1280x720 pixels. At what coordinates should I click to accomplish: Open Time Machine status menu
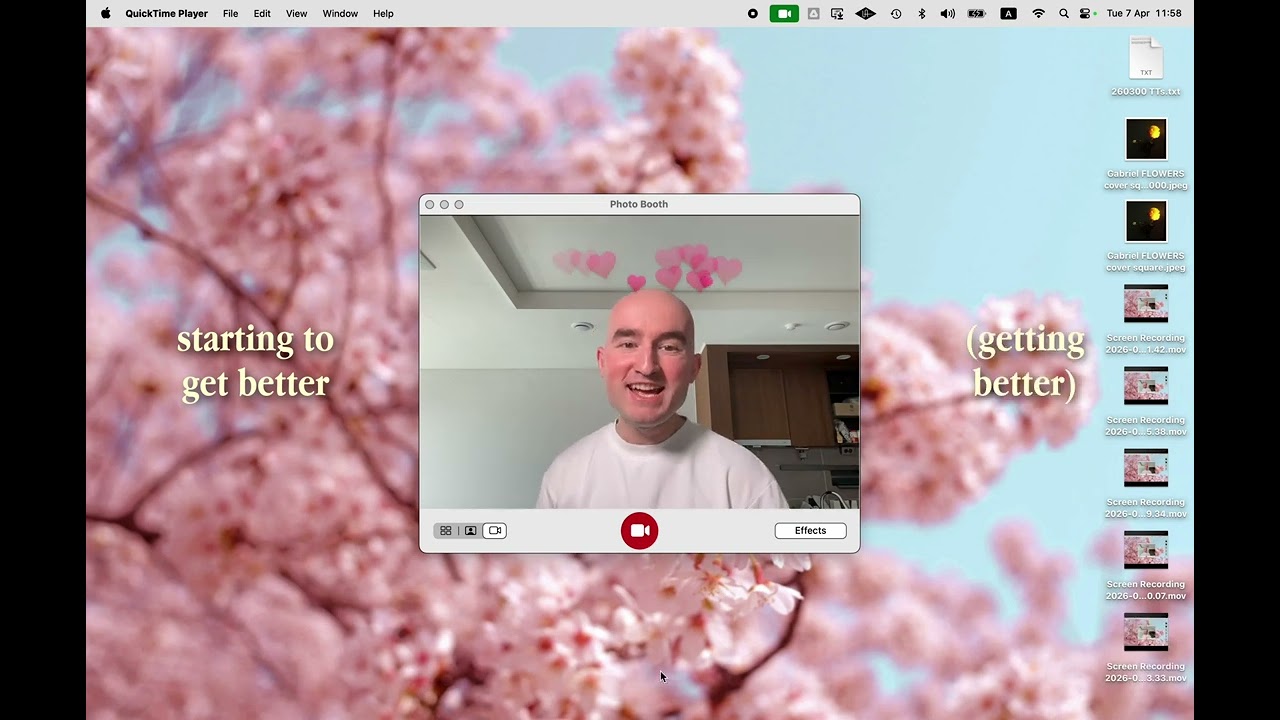[x=895, y=14]
